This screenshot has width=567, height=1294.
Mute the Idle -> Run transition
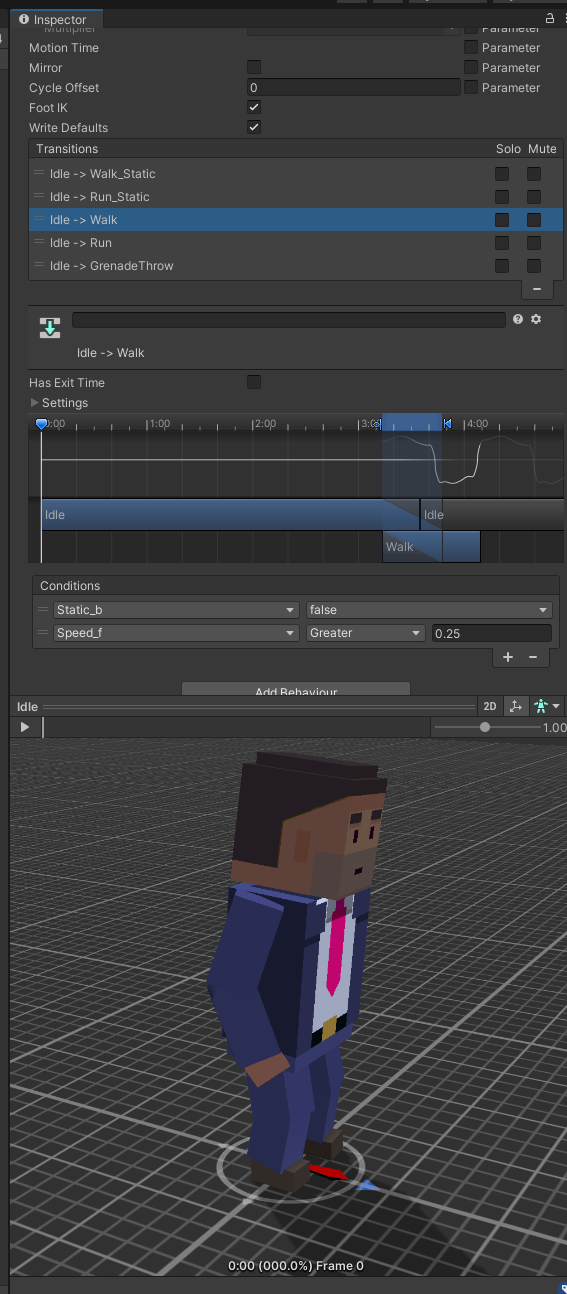(534, 242)
